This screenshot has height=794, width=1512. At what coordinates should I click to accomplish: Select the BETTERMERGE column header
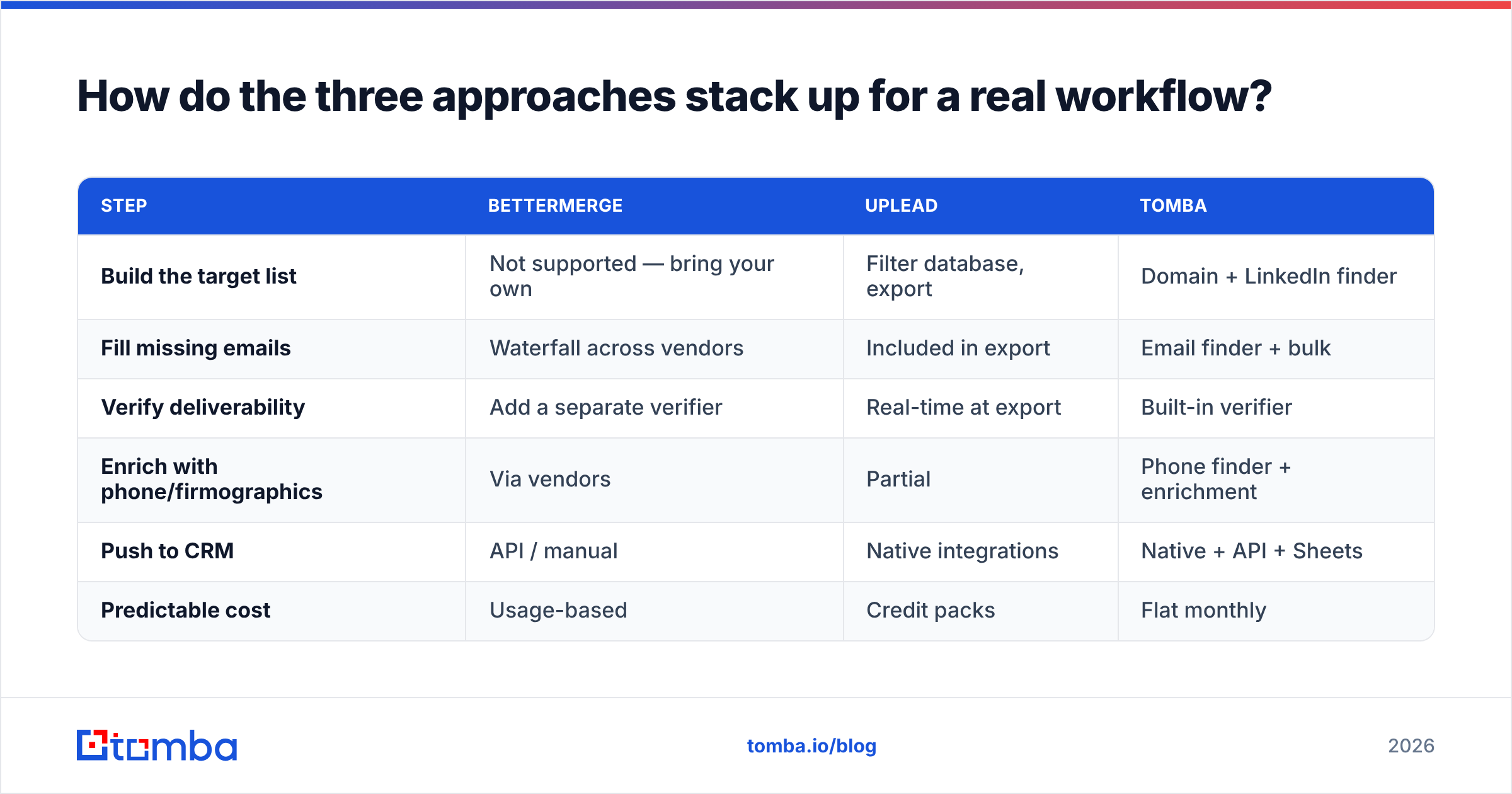coord(555,205)
